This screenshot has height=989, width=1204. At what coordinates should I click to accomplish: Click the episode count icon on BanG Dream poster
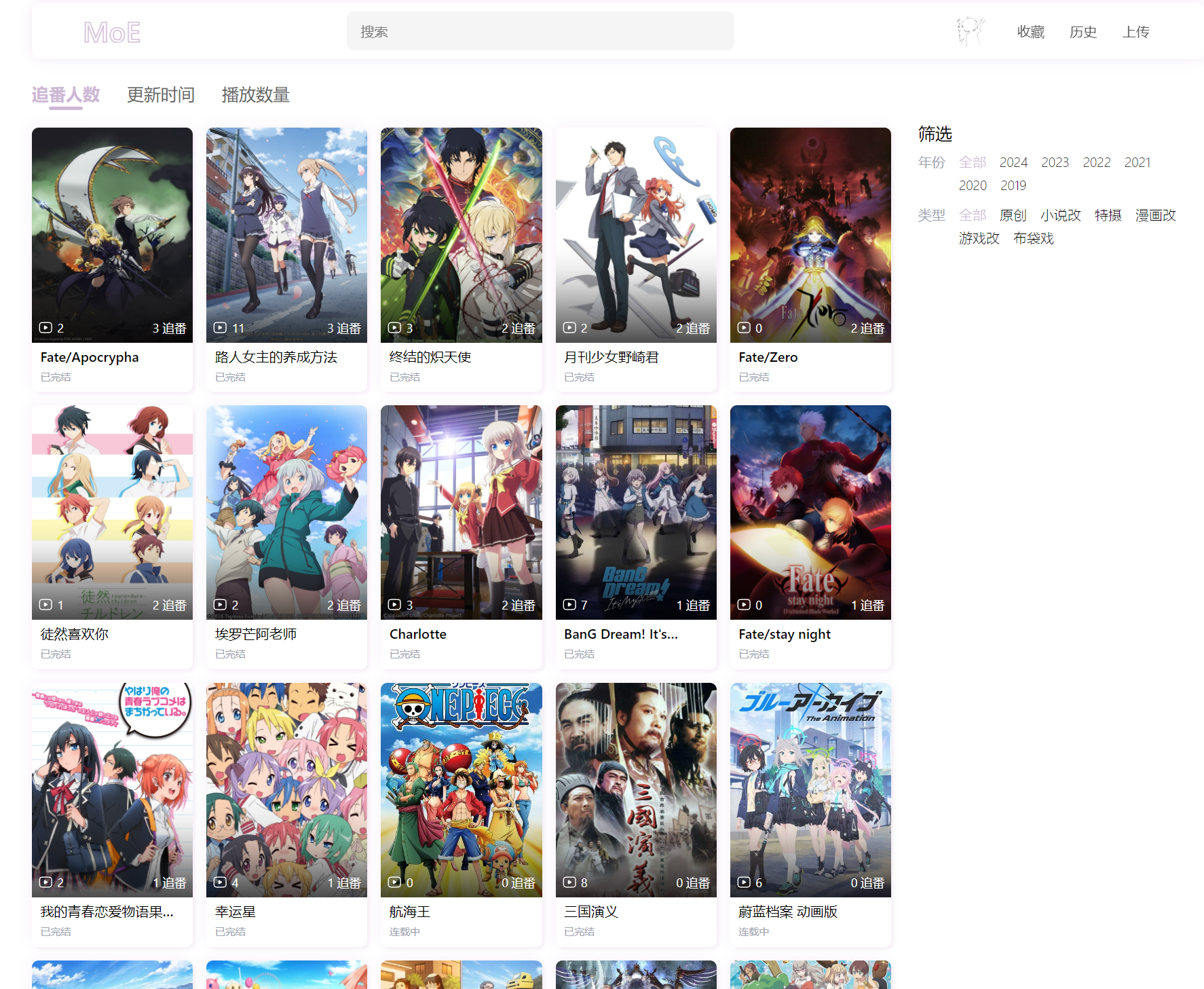[569, 605]
